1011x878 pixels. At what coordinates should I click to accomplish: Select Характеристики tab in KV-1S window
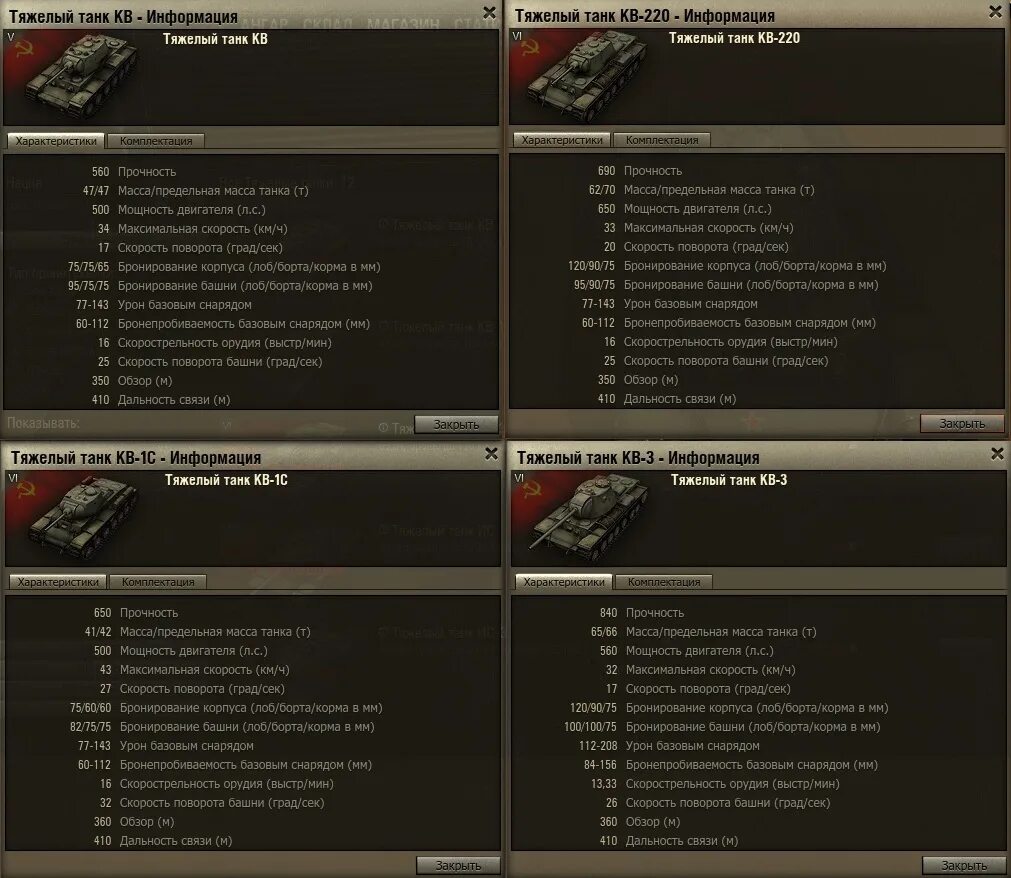pyautogui.click(x=58, y=581)
